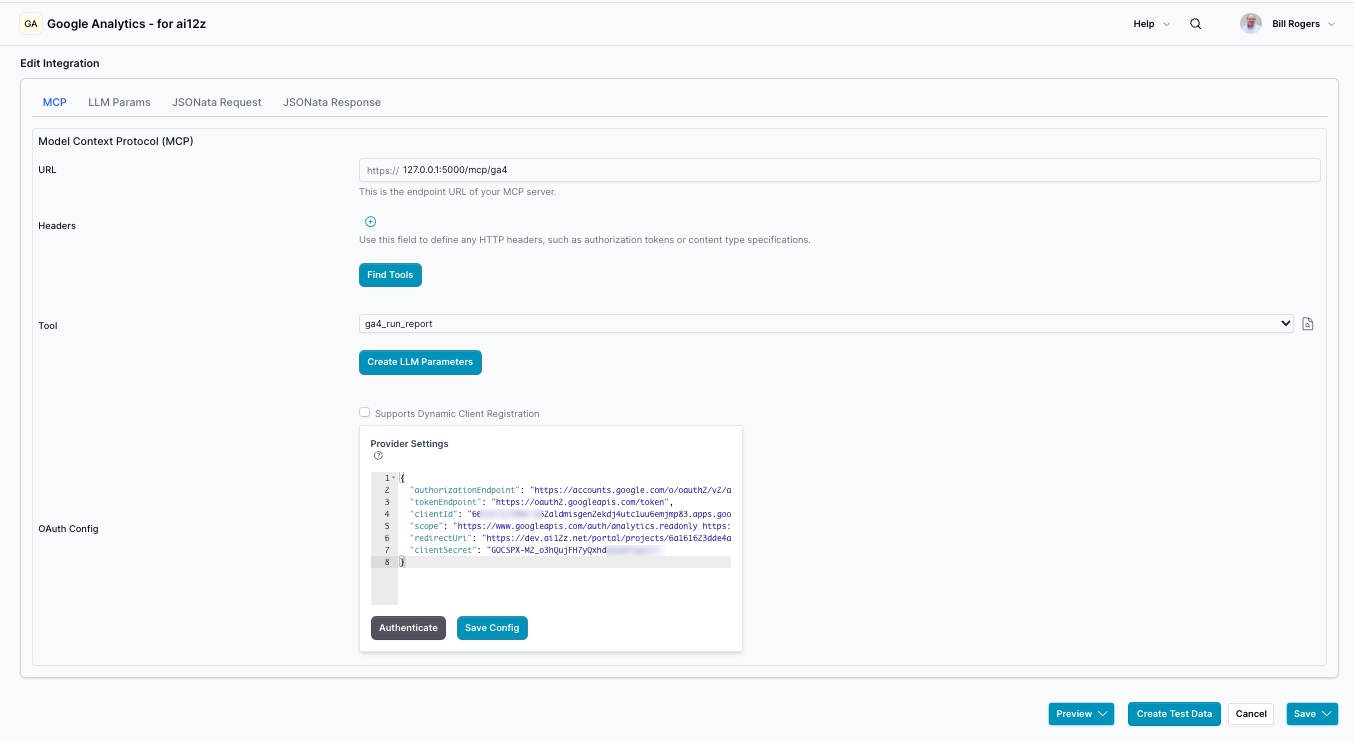Cancel editing the integration
The image size is (1354, 742).
click(x=1251, y=714)
